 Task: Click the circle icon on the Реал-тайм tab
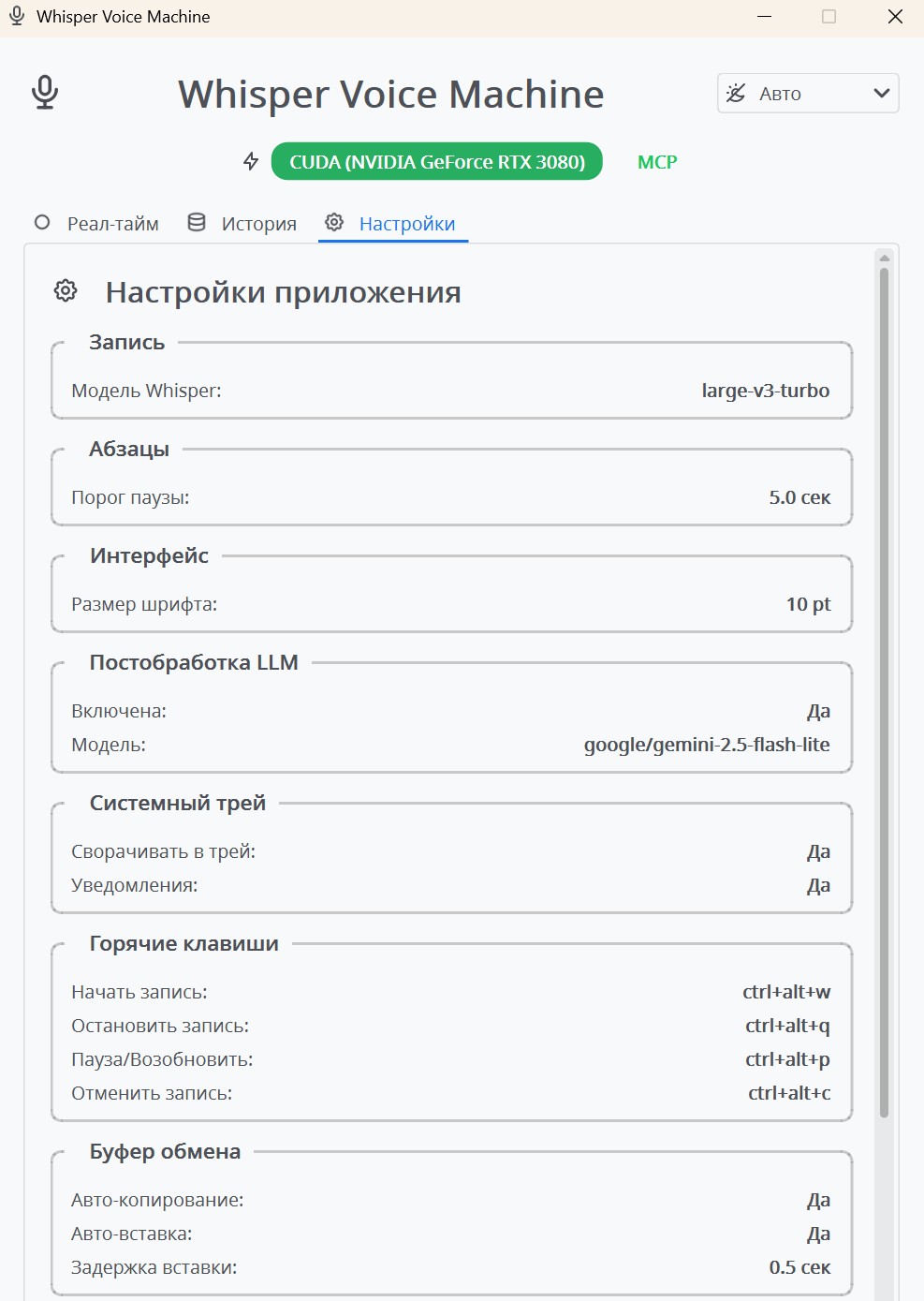(42, 223)
